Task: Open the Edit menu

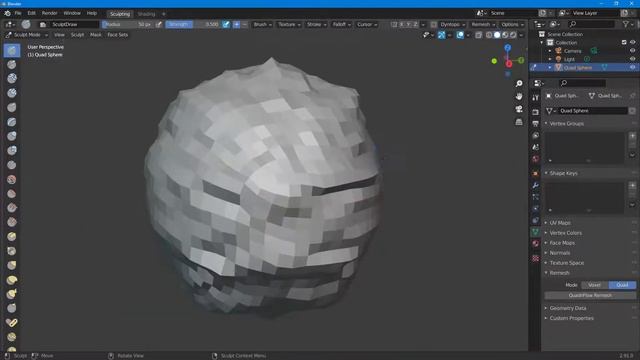Action: 31,13
